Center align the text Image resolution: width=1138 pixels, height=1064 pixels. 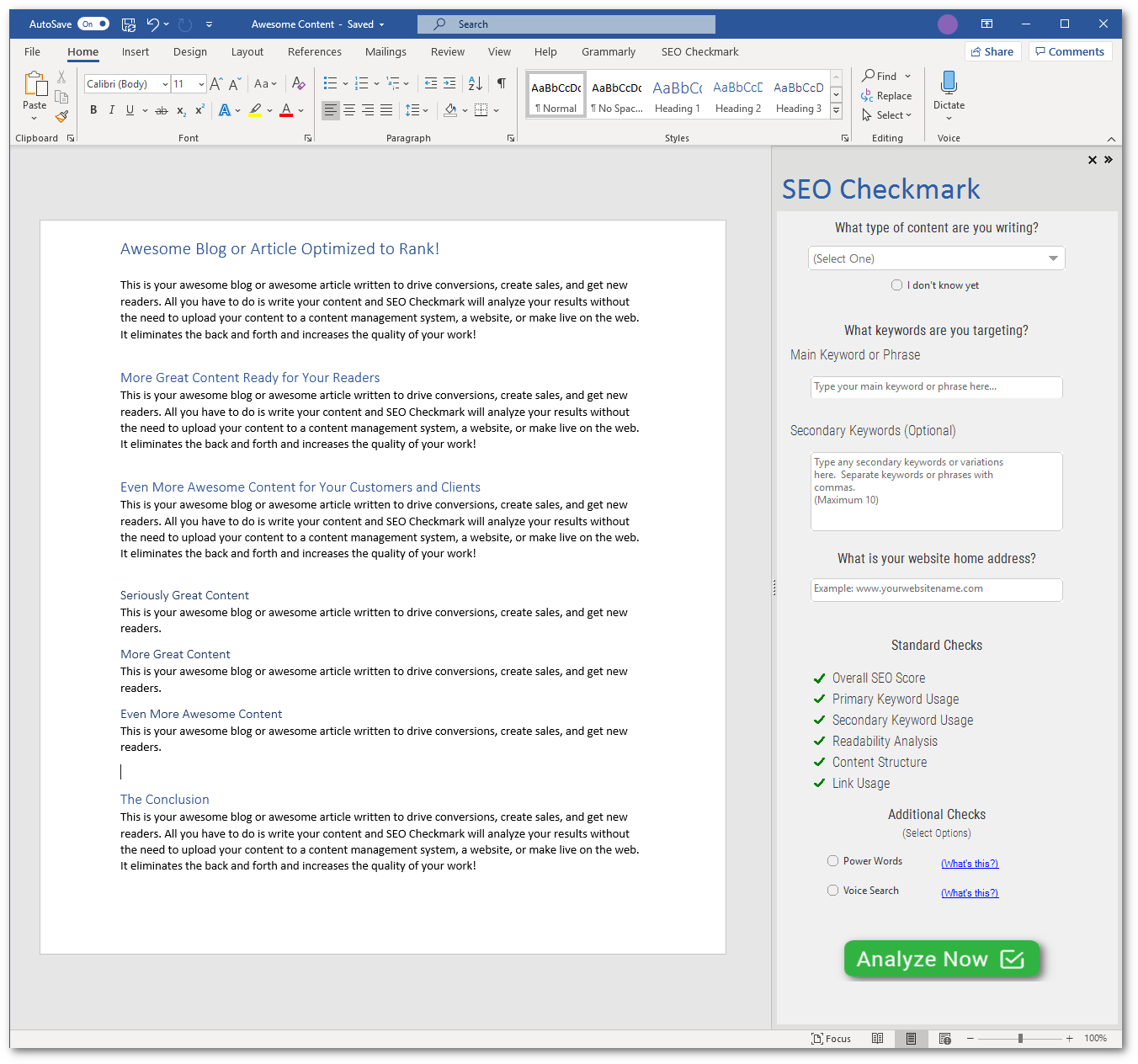tap(349, 110)
